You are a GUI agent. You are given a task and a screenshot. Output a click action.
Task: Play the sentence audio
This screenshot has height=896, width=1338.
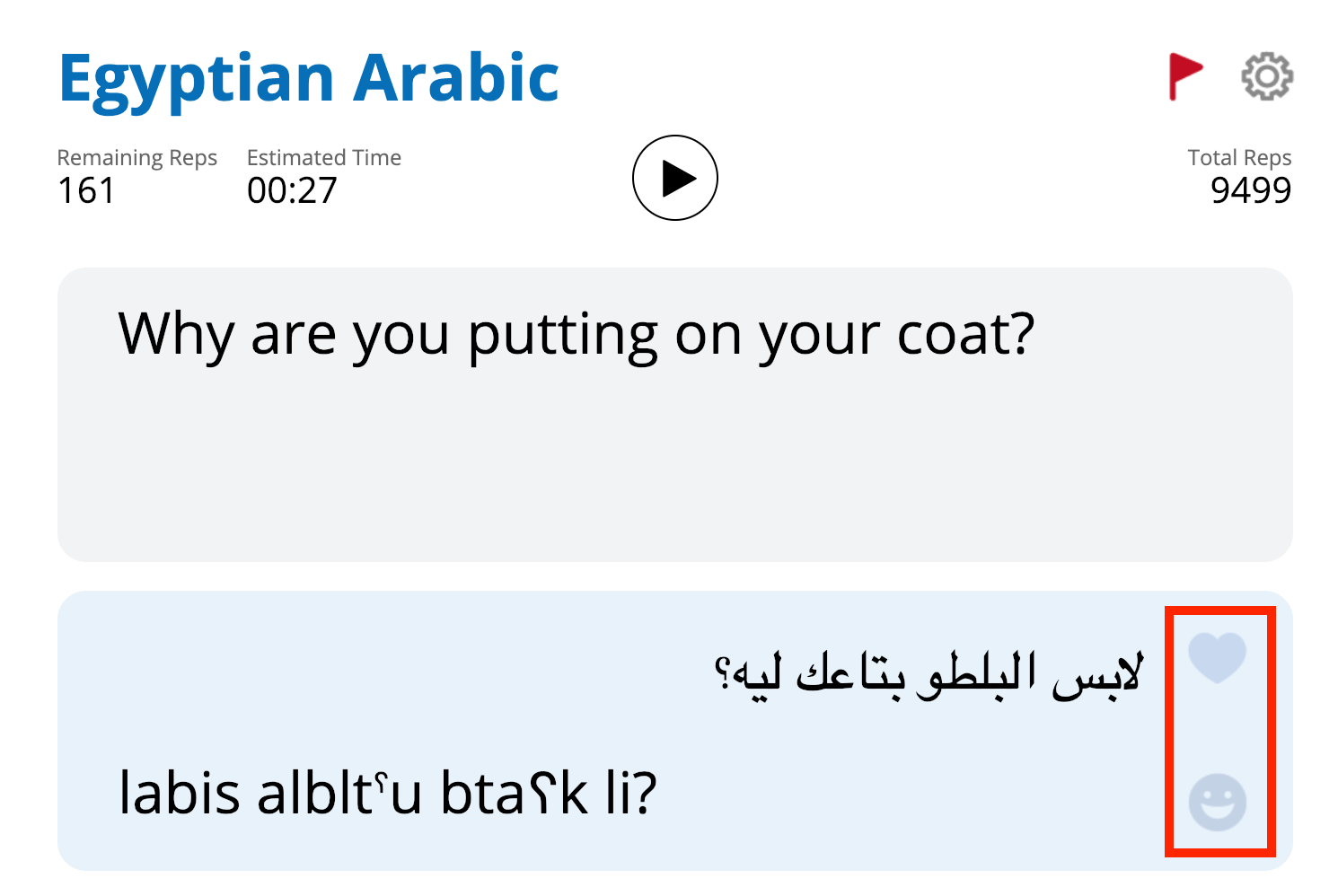tap(675, 178)
